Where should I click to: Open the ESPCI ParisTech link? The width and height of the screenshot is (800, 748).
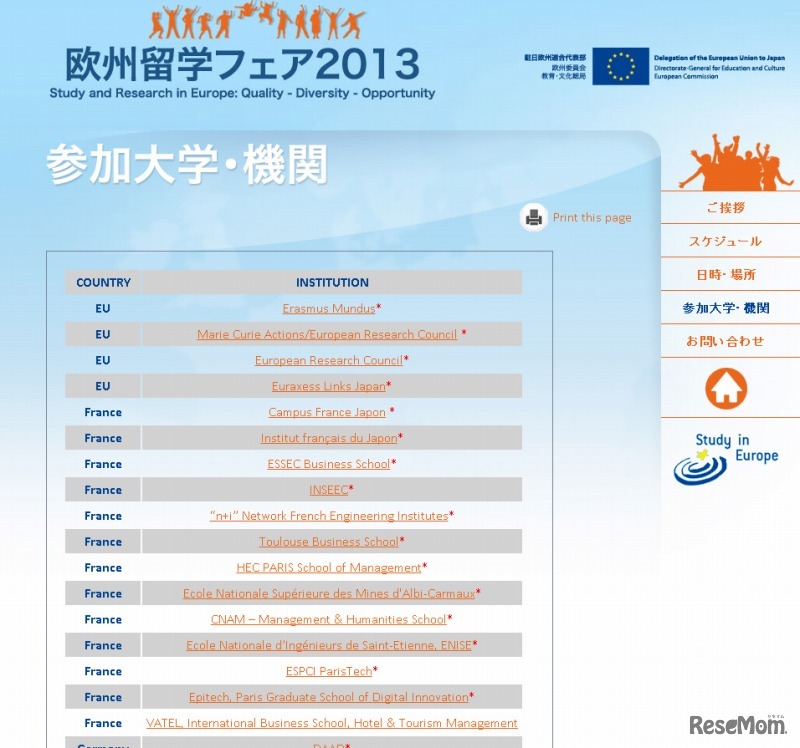[x=329, y=671]
